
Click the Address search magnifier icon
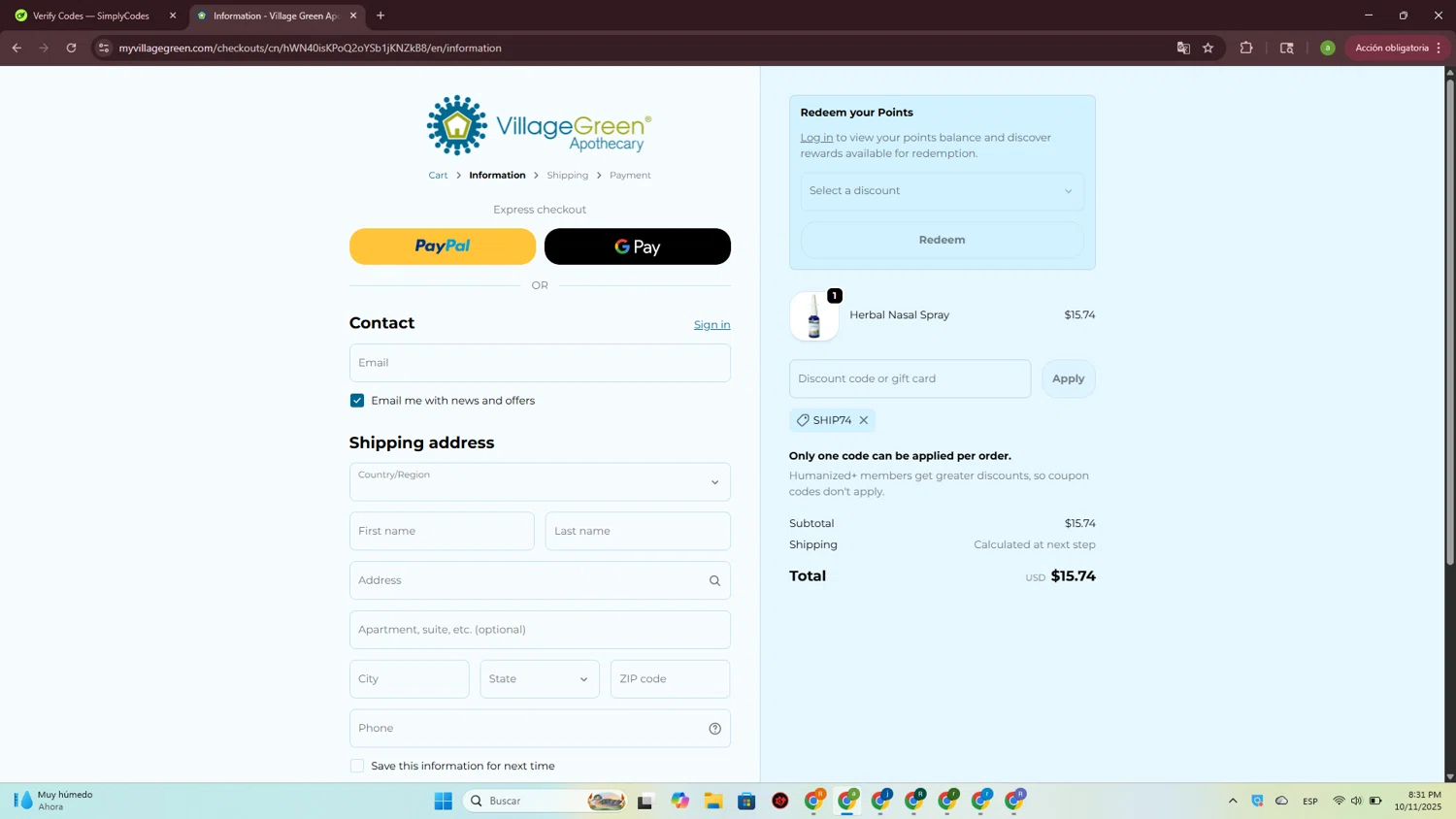pos(714,580)
